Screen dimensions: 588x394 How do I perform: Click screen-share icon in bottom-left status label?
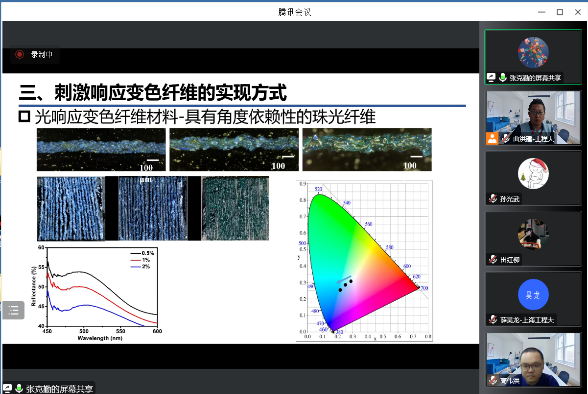[x=7, y=388]
